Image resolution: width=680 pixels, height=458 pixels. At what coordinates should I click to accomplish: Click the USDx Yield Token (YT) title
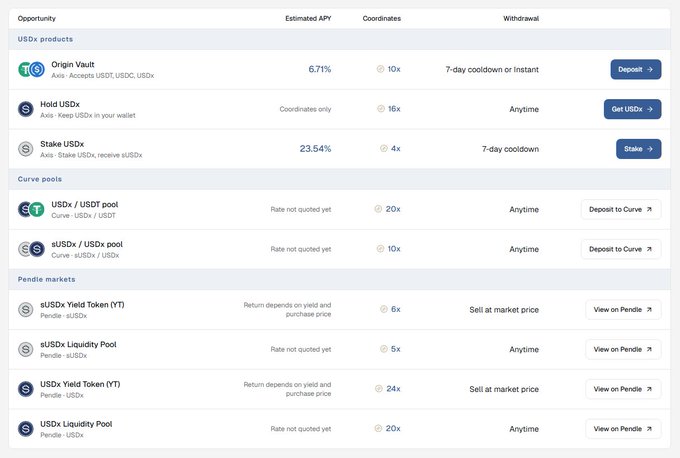point(80,384)
